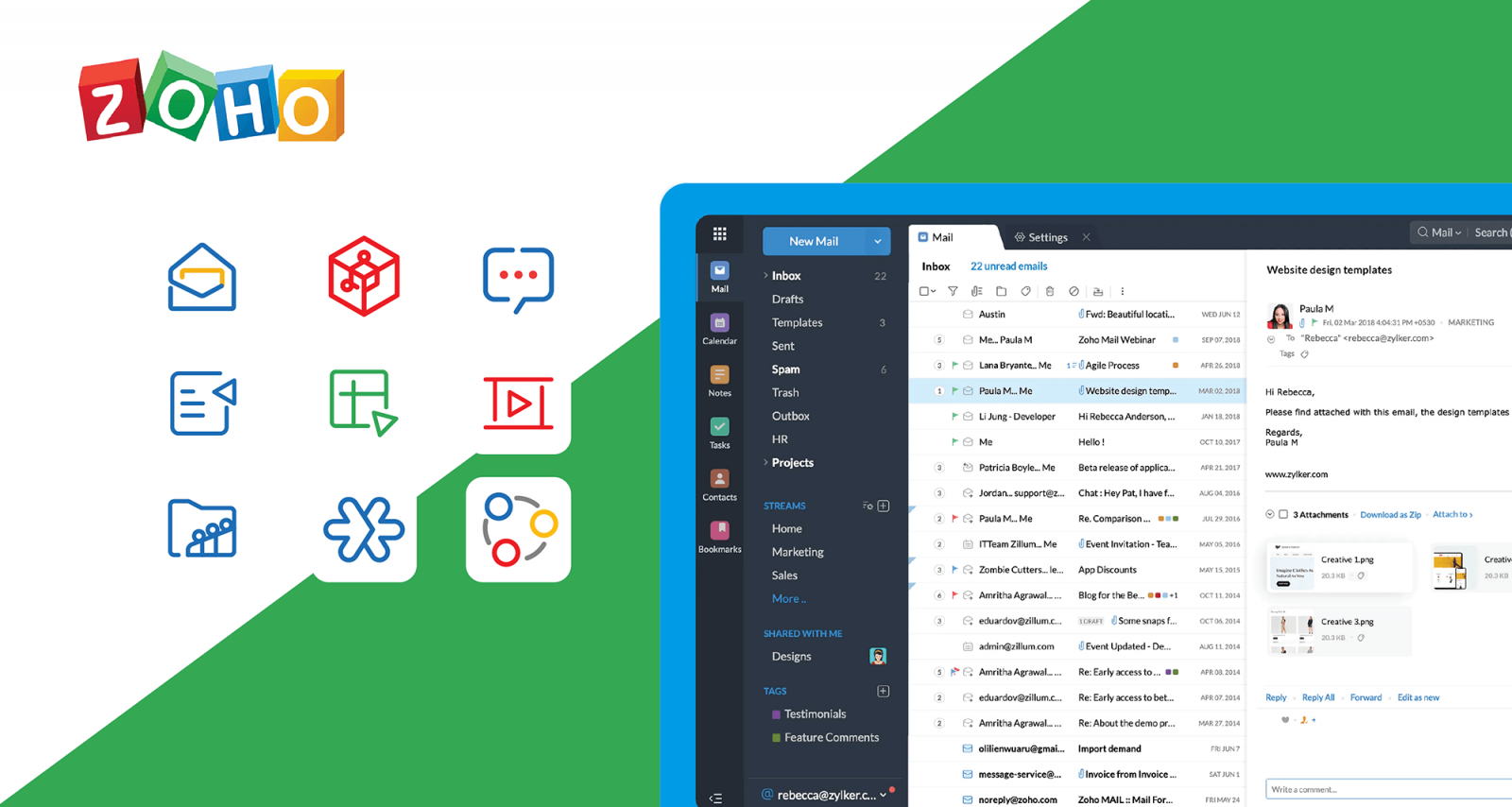The width and height of the screenshot is (1512, 807).
Task: Tick the 3 Attachments checkbox
Action: [1283, 514]
